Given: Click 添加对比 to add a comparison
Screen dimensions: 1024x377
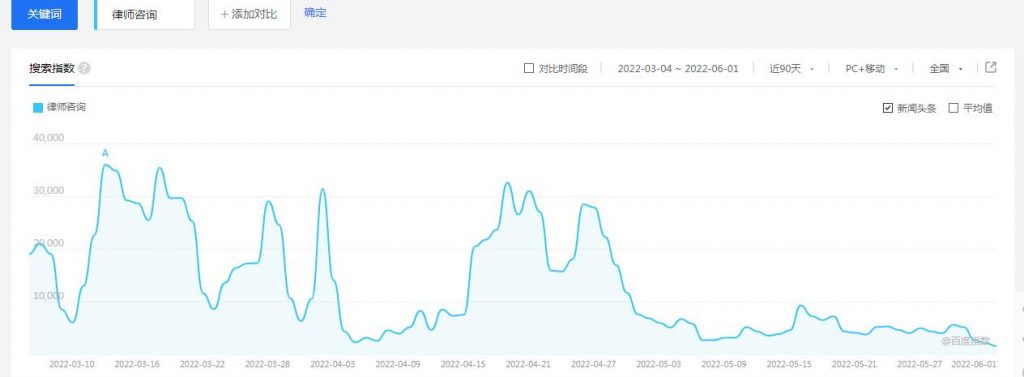Looking at the screenshot, I should point(249,14).
